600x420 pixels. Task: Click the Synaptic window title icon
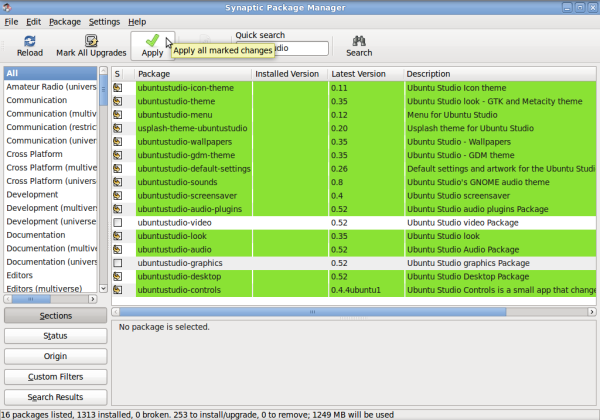click(7, 7)
